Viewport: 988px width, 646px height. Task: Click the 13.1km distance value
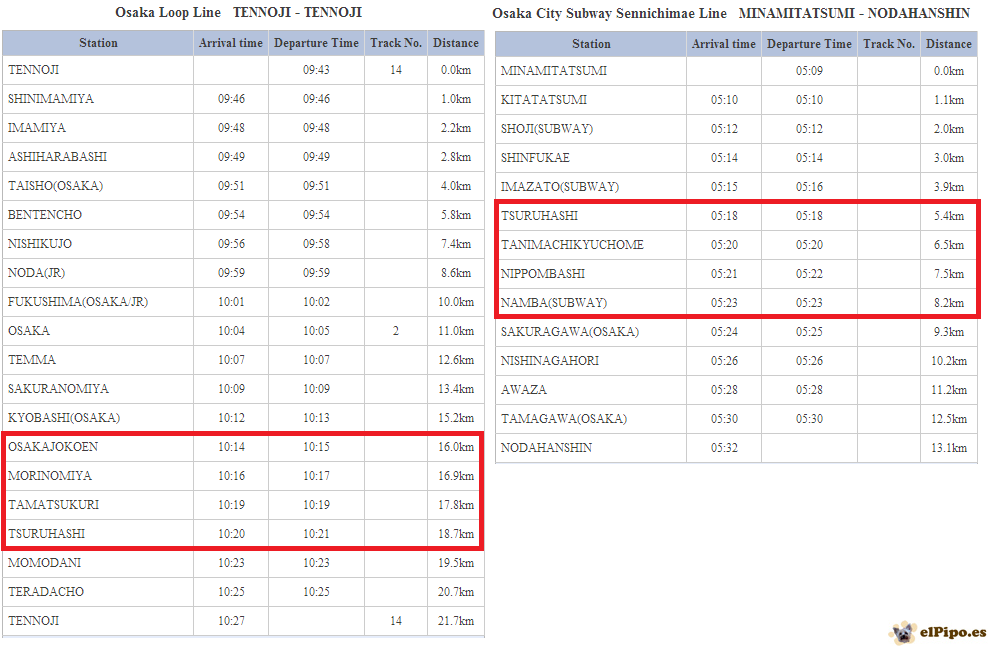point(948,448)
